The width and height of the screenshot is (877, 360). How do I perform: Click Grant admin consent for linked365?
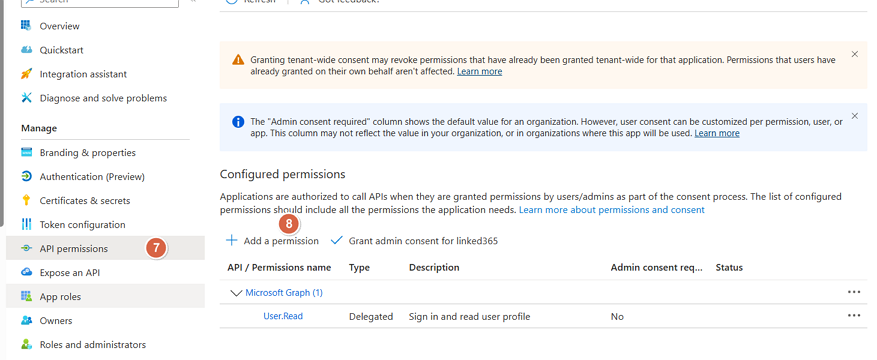423,241
